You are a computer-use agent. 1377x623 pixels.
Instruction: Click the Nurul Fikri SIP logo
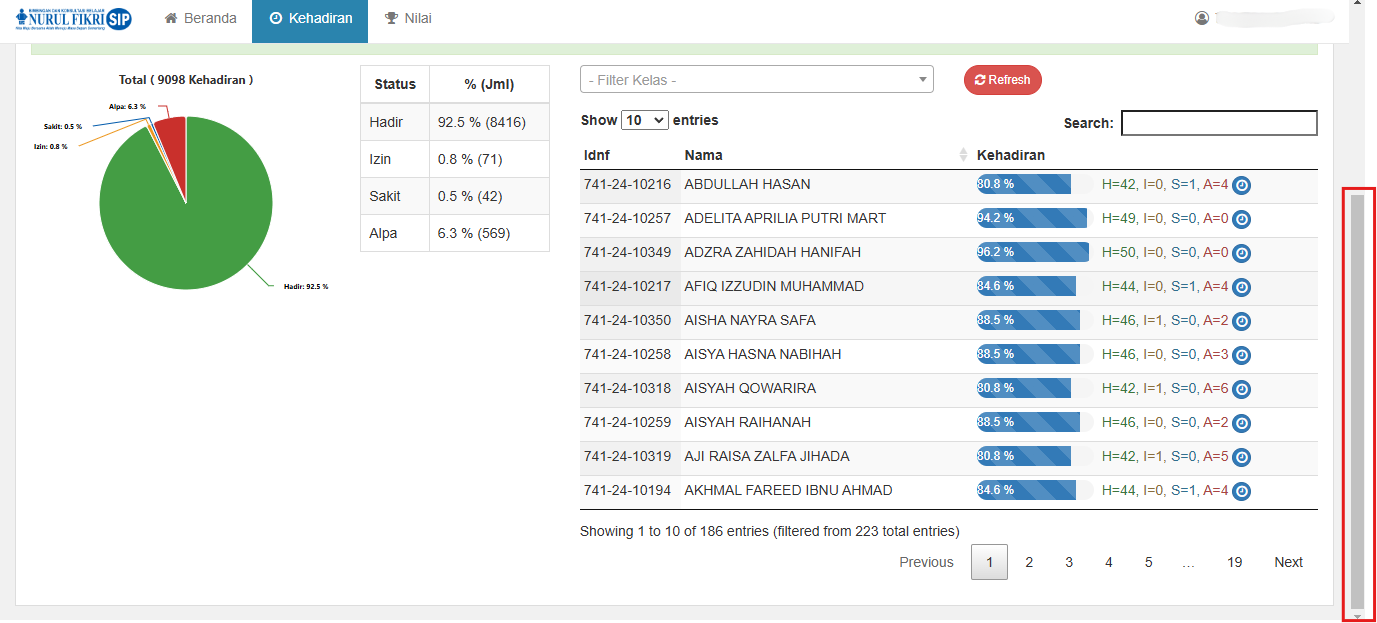click(x=74, y=19)
